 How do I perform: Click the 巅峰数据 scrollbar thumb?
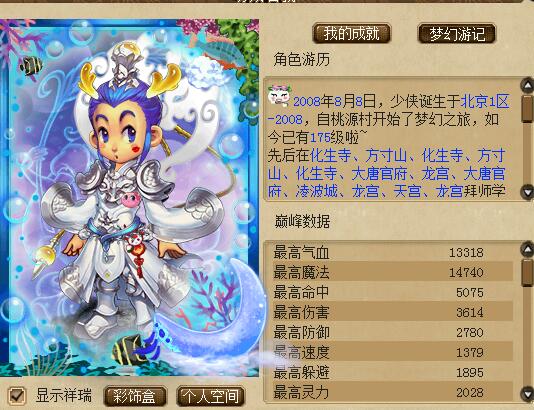click(528, 272)
